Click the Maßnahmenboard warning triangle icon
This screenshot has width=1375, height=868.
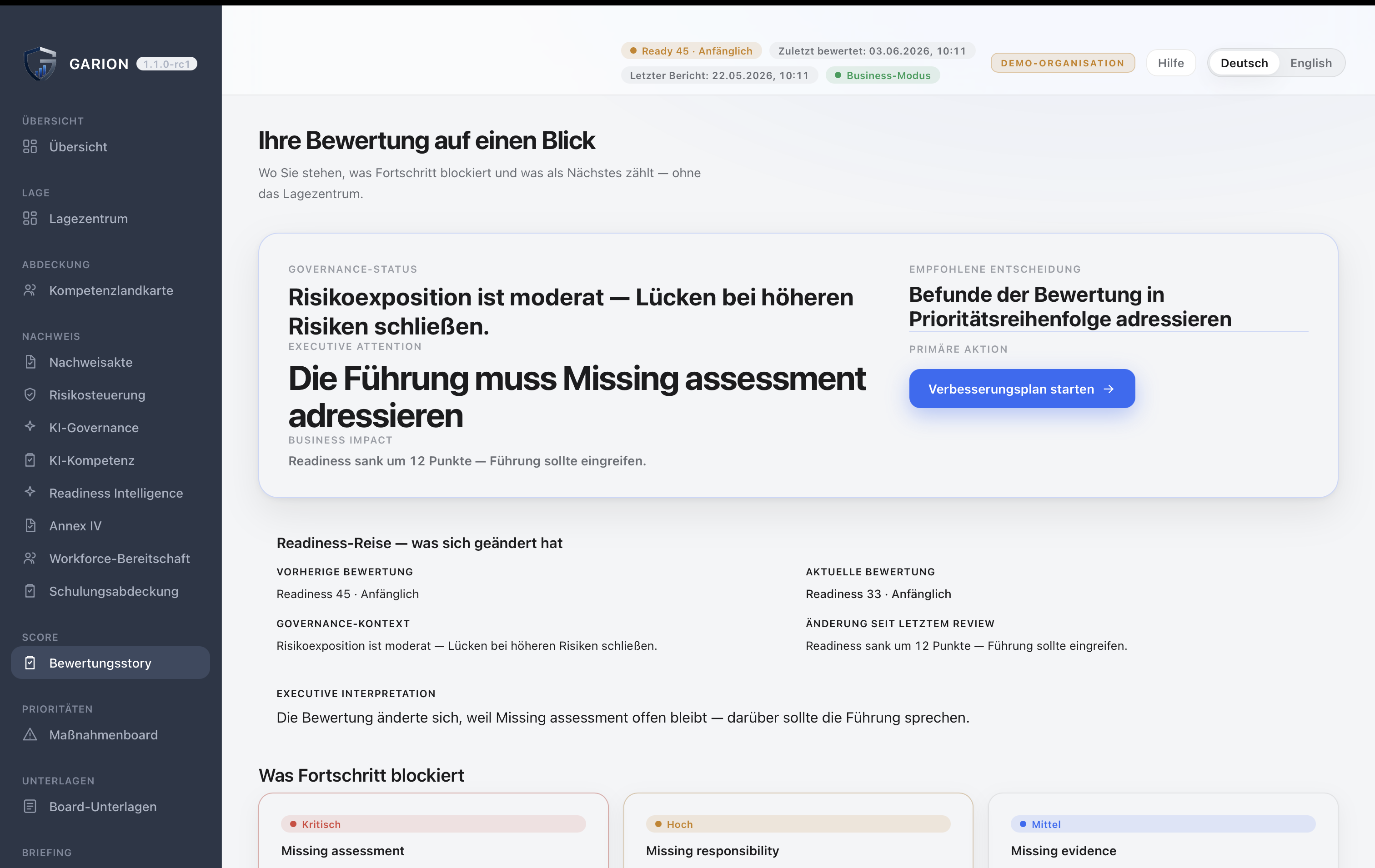coord(30,734)
